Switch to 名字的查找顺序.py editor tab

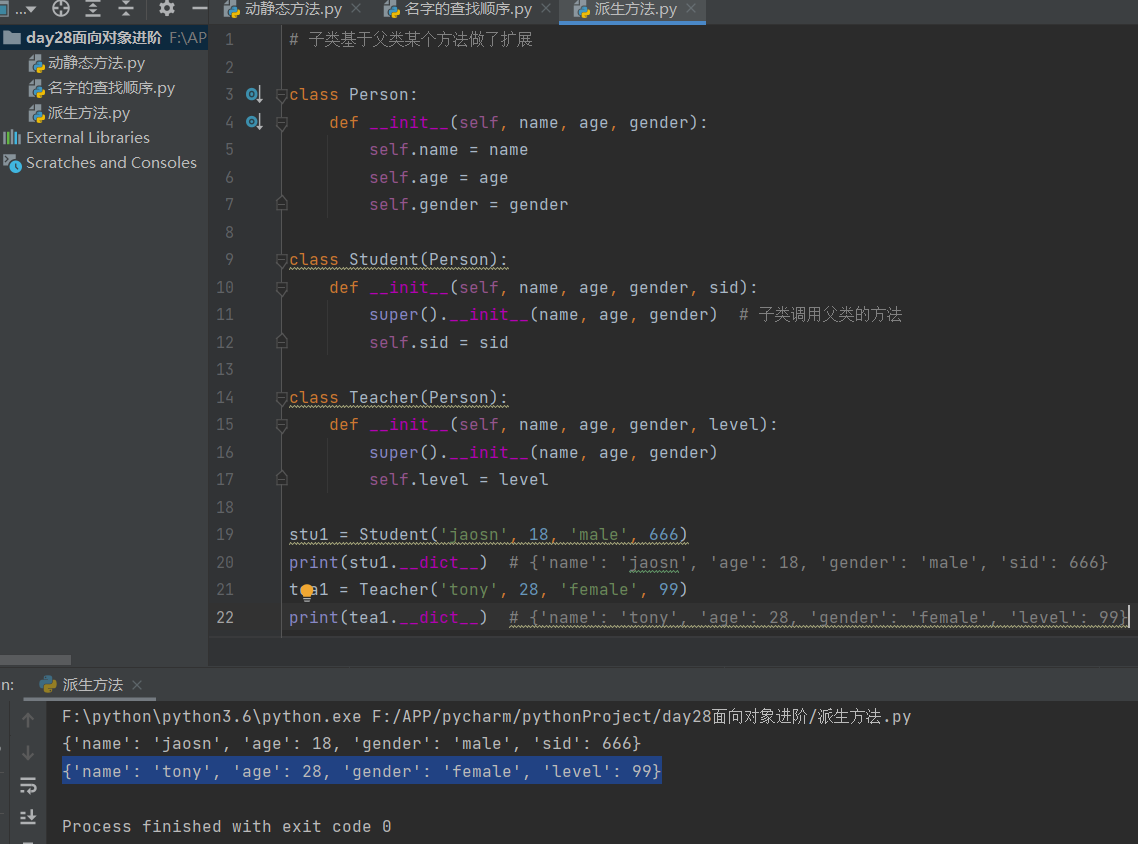467,9
